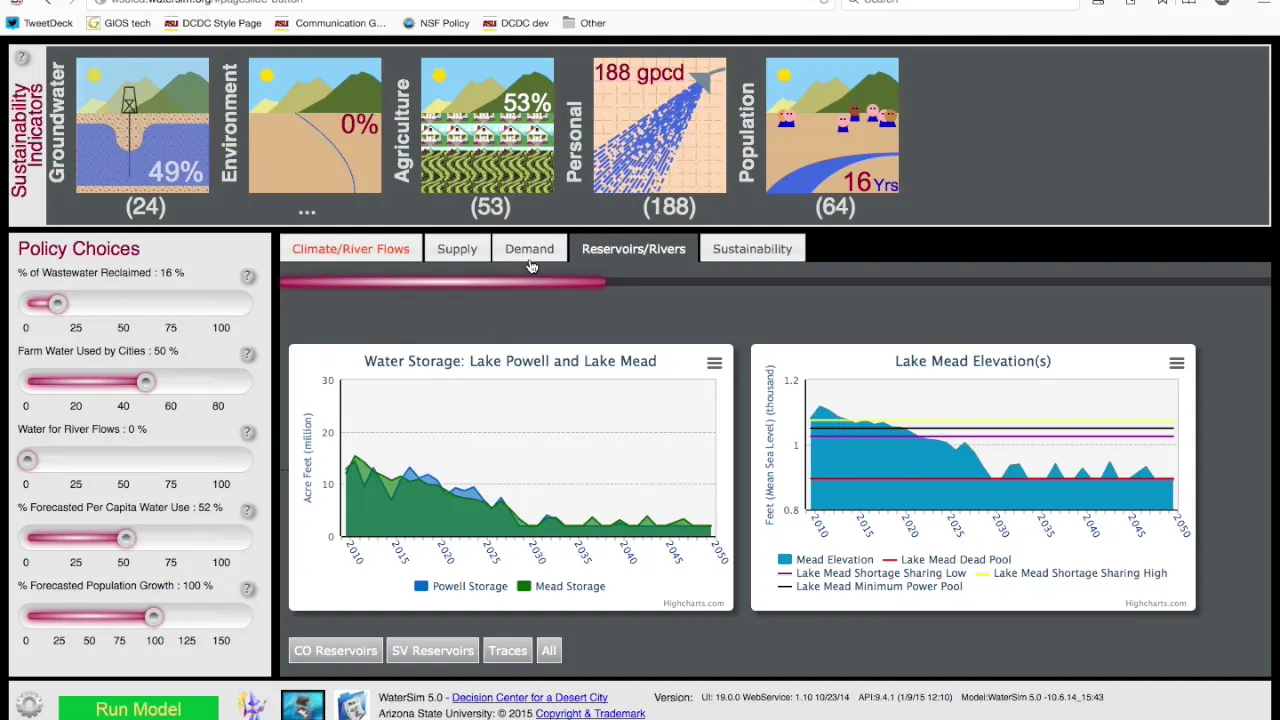1280x720 pixels.
Task: Toggle Powell Storage series in legend
Action: 461,586
